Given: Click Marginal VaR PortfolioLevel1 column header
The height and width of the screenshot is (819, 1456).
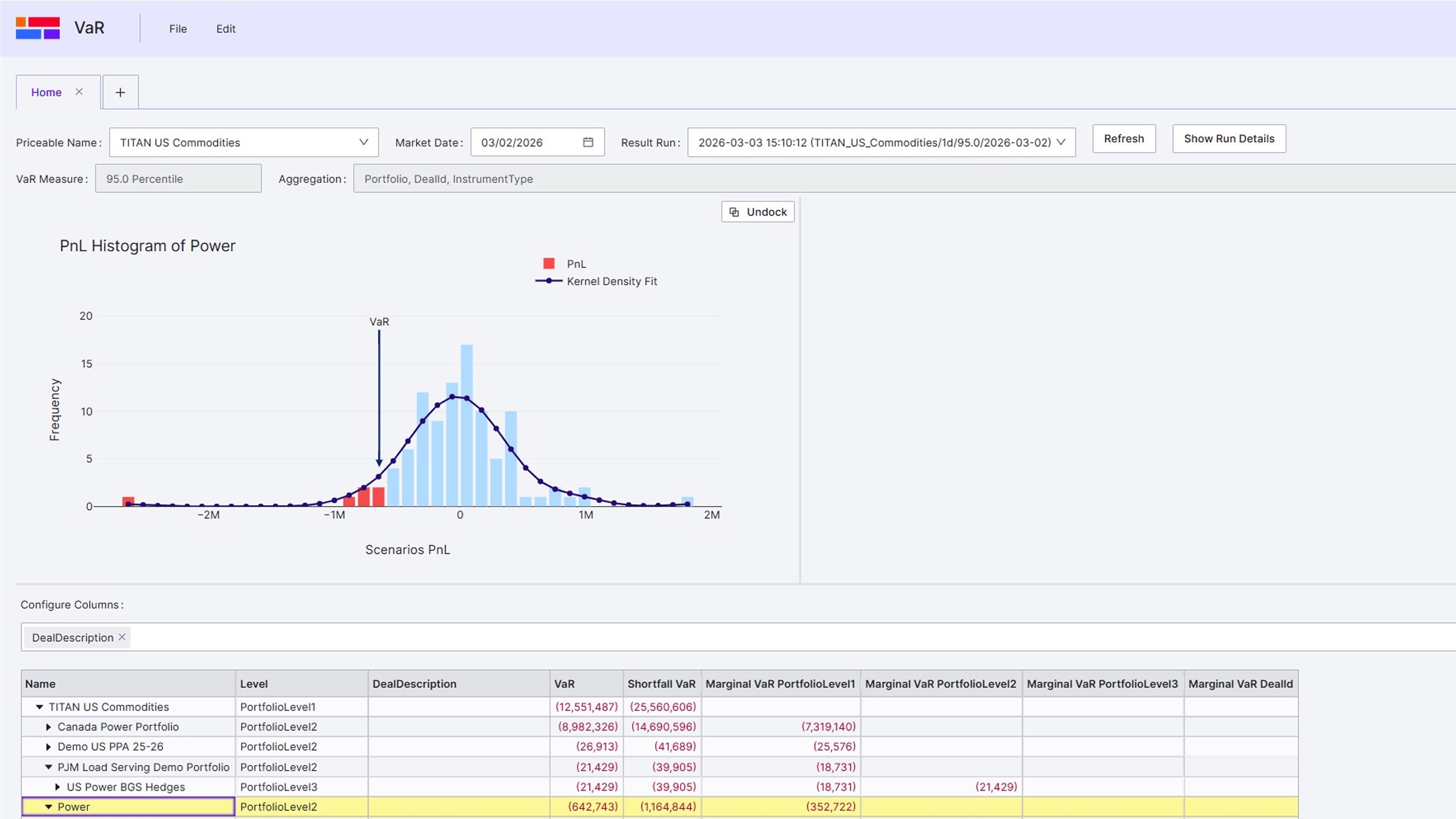Looking at the screenshot, I should click(x=781, y=684).
